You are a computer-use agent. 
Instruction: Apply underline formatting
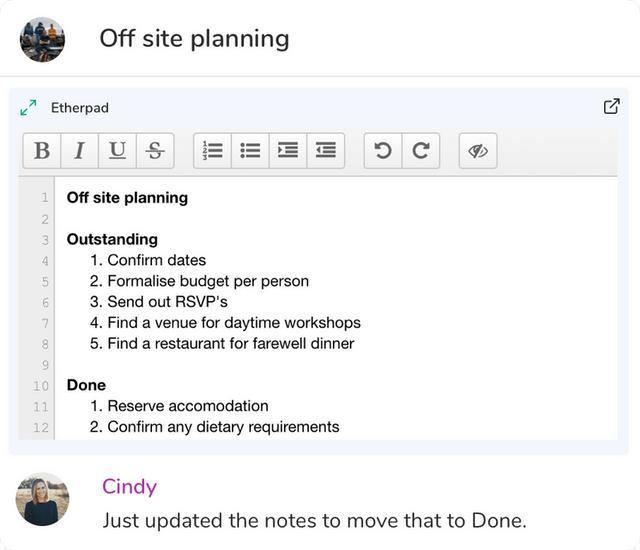pos(117,150)
